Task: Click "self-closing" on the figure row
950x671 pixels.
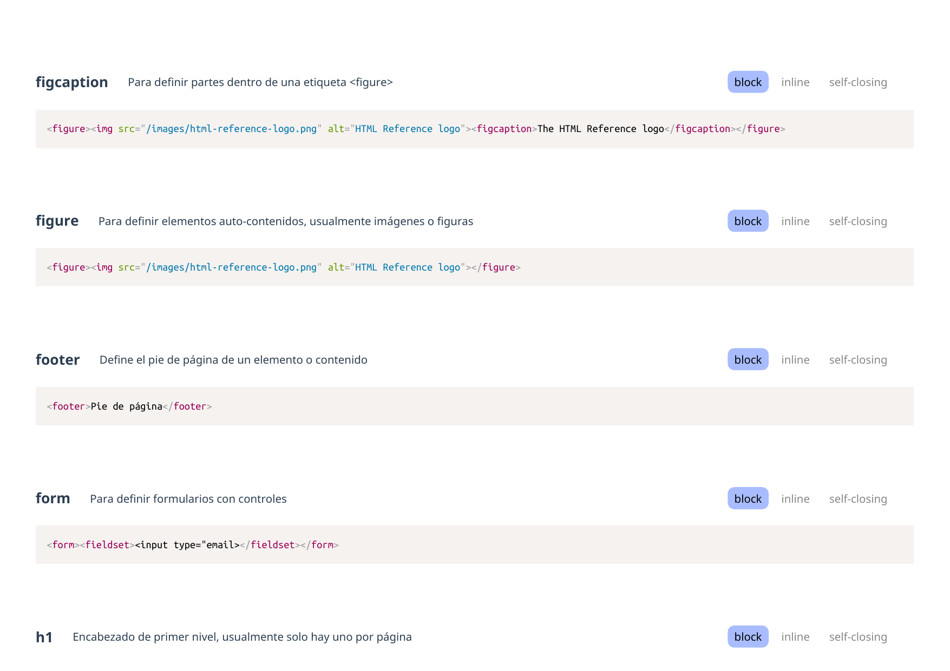Action: pos(858,221)
